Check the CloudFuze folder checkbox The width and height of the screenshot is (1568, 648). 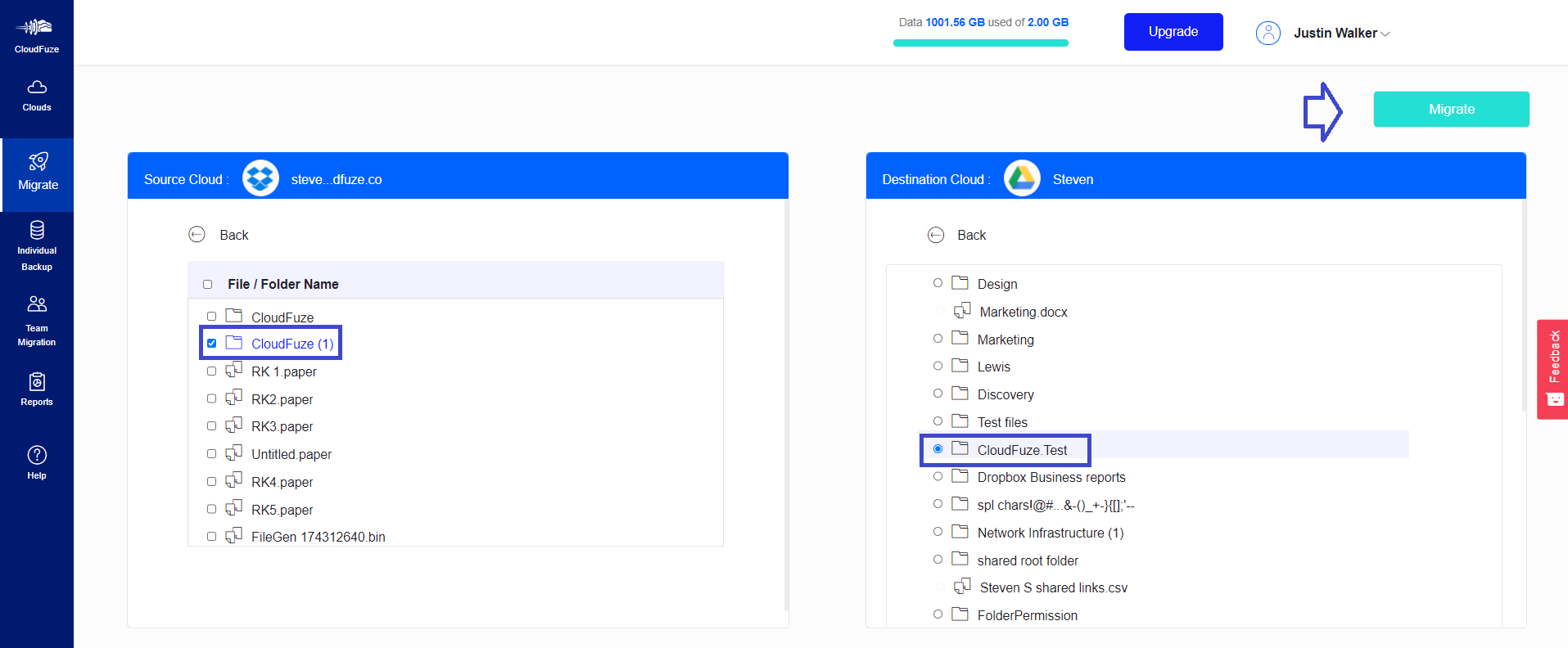tap(211, 317)
